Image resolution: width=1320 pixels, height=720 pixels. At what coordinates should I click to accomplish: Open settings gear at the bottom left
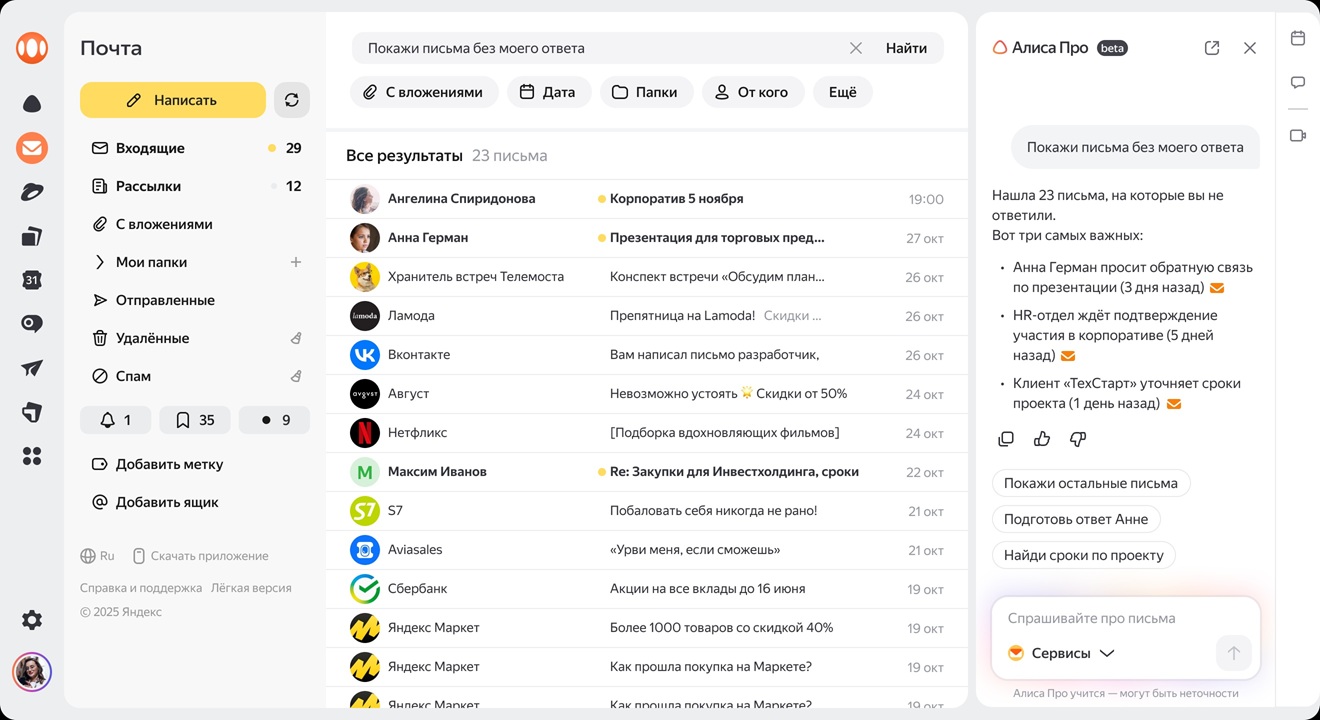click(x=31, y=620)
